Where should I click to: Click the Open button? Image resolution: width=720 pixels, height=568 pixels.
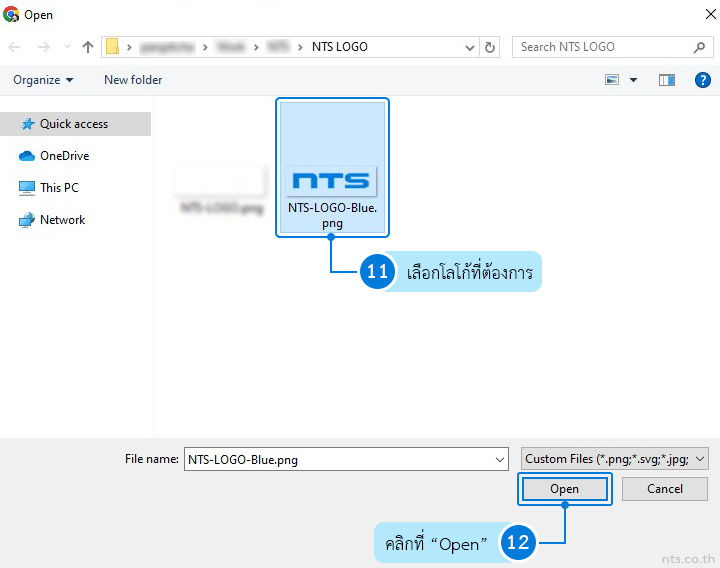[x=564, y=489]
